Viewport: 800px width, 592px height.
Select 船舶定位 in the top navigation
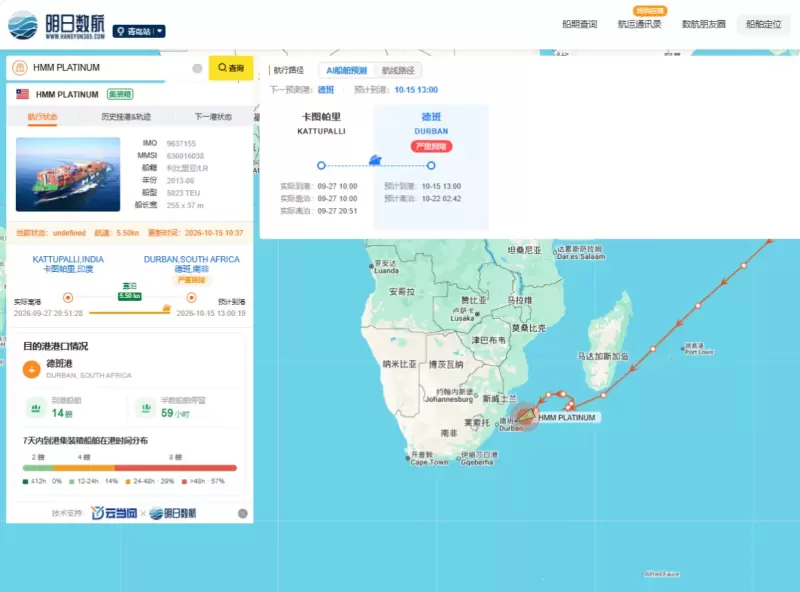point(763,24)
